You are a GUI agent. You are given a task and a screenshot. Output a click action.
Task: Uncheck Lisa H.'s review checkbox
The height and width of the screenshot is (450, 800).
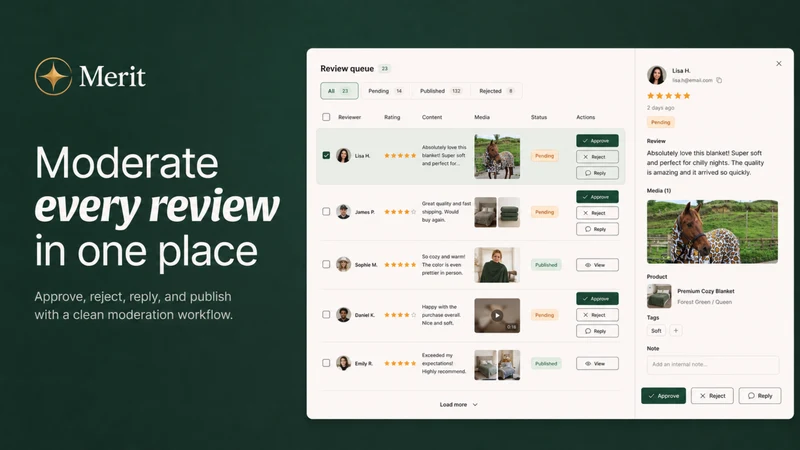point(326,155)
